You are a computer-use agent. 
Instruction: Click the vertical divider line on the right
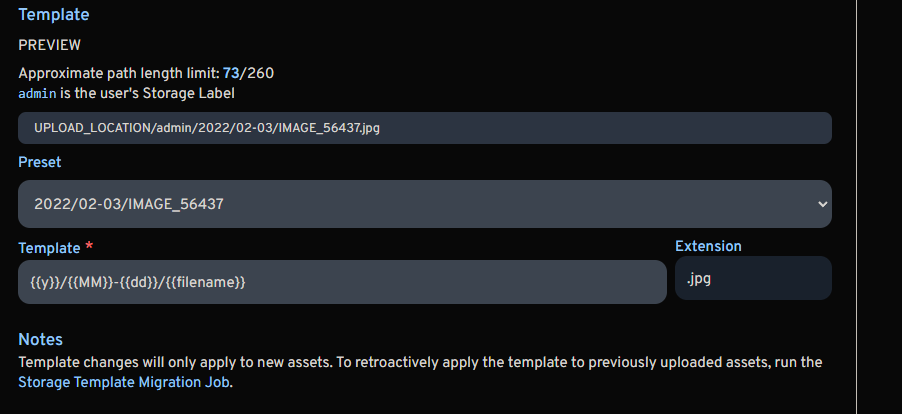(857, 200)
